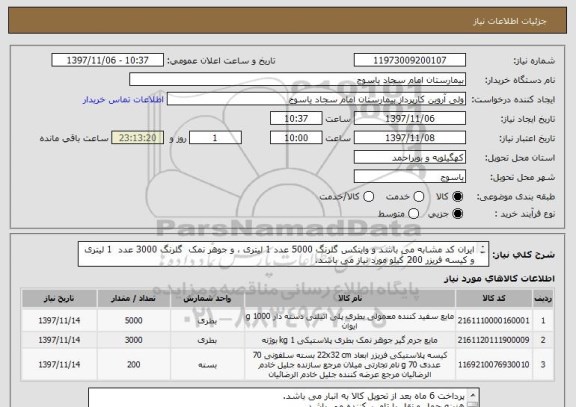Click the تاریخ نیاز column header
576x407 pixels.
coord(59,298)
